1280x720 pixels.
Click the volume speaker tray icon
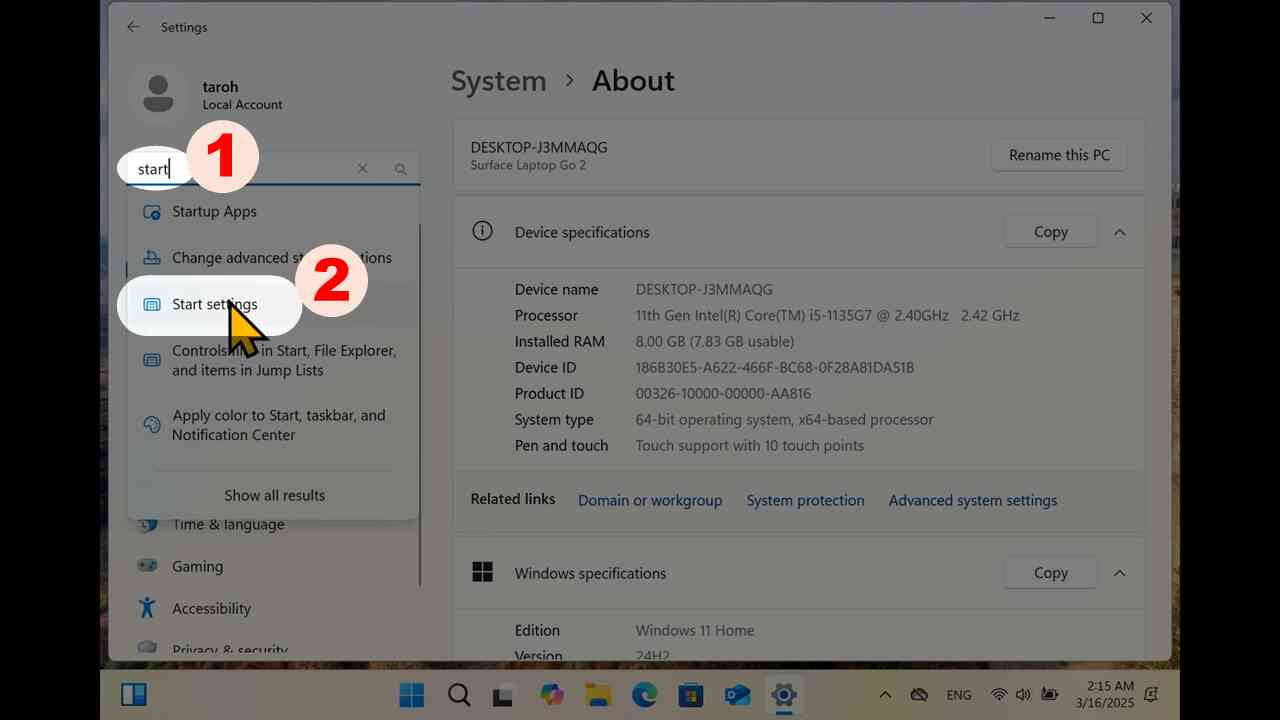tap(1023, 694)
